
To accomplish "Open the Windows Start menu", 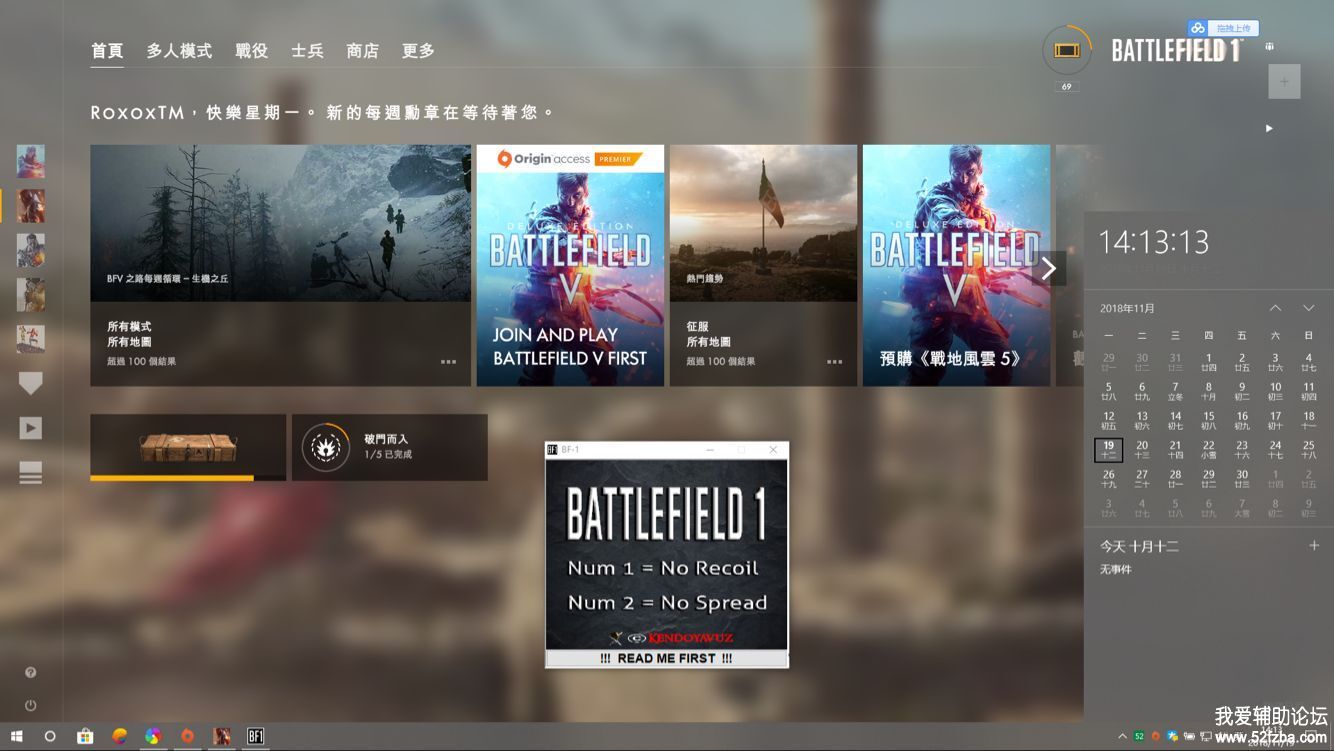I will tap(17, 737).
